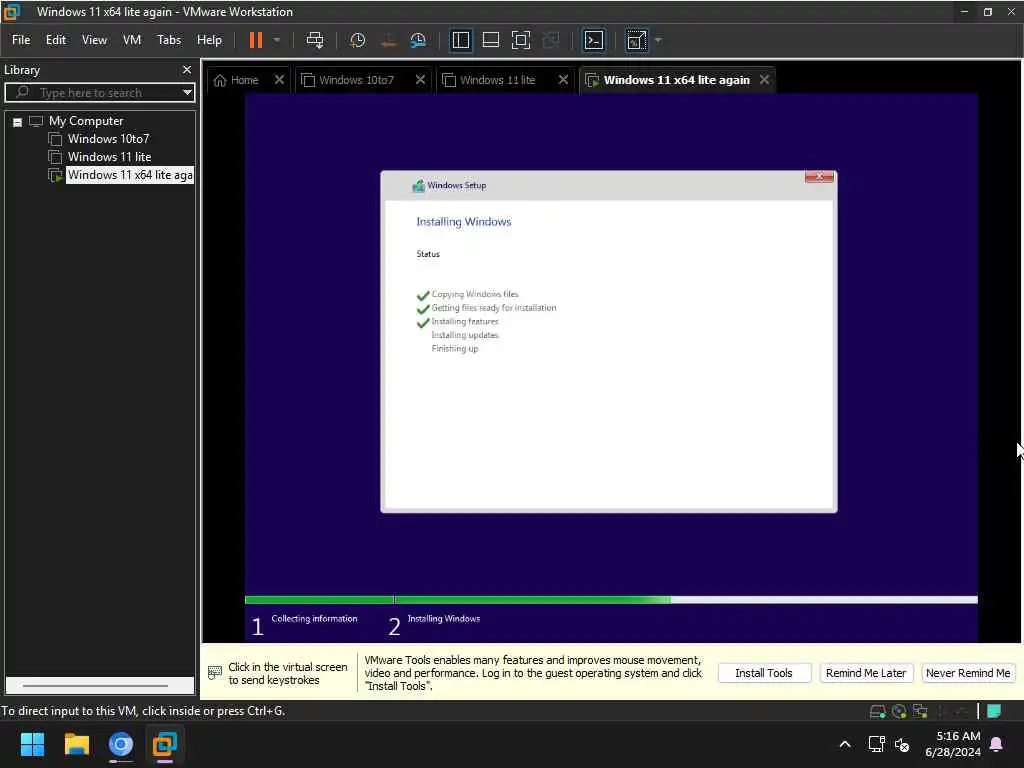Collapse the My Computer tree node
Screen dimensions: 1024x768
pyautogui.click(x=18, y=121)
